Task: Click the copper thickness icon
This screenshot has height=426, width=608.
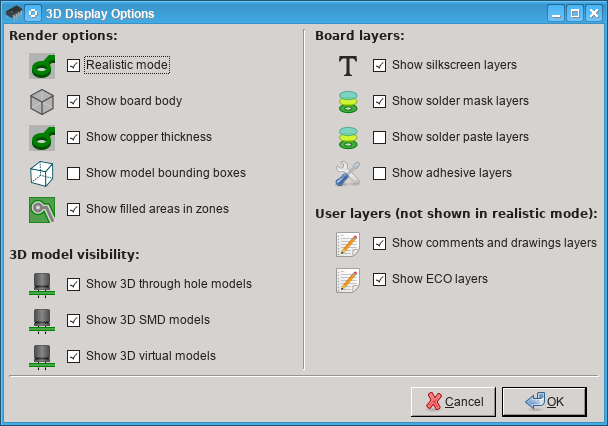Action: pyautogui.click(x=42, y=138)
